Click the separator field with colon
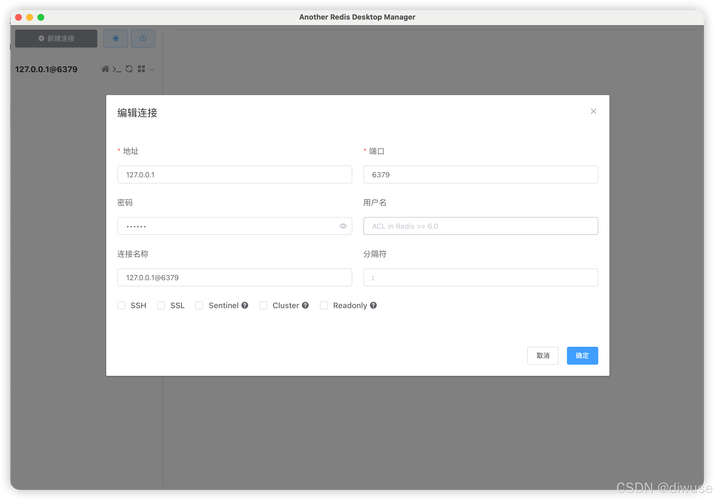Screen dimensions: 714x500 (x=480, y=277)
